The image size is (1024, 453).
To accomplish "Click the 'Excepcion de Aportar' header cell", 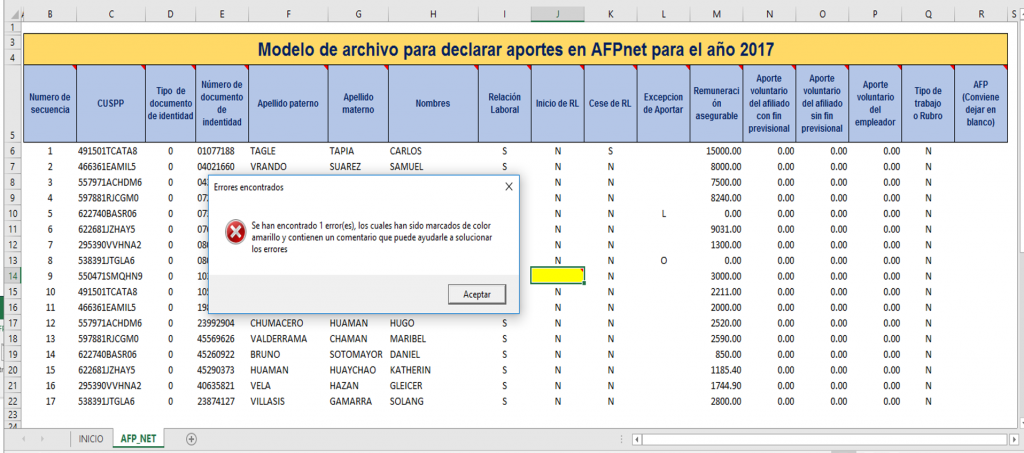I will [664, 103].
